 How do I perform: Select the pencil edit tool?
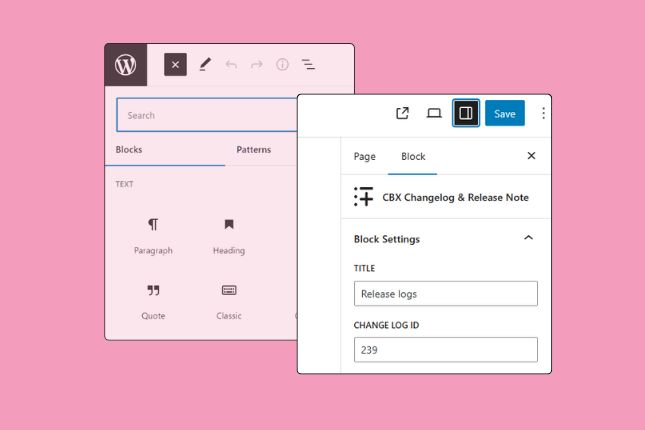(205, 65)
